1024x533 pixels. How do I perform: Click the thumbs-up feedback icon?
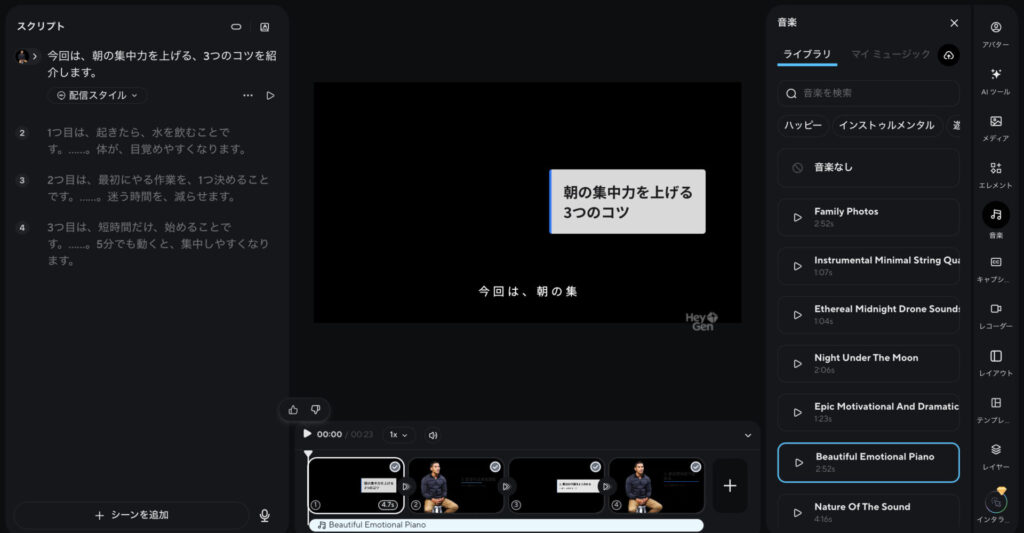pos(293,409)
